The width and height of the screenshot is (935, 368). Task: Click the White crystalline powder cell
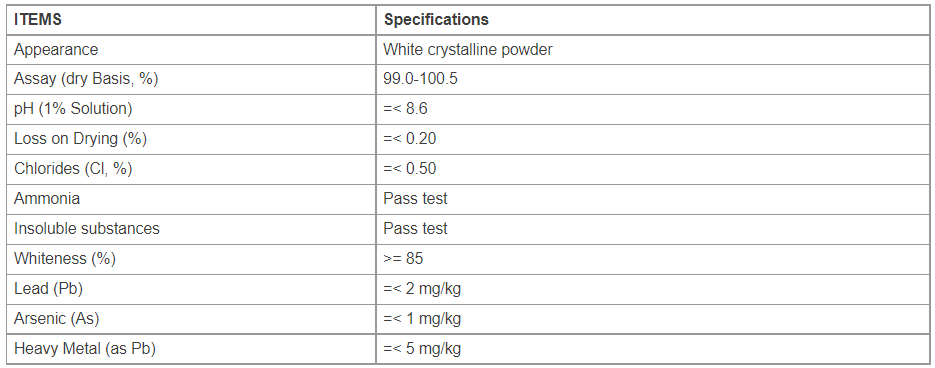point(652,50)
